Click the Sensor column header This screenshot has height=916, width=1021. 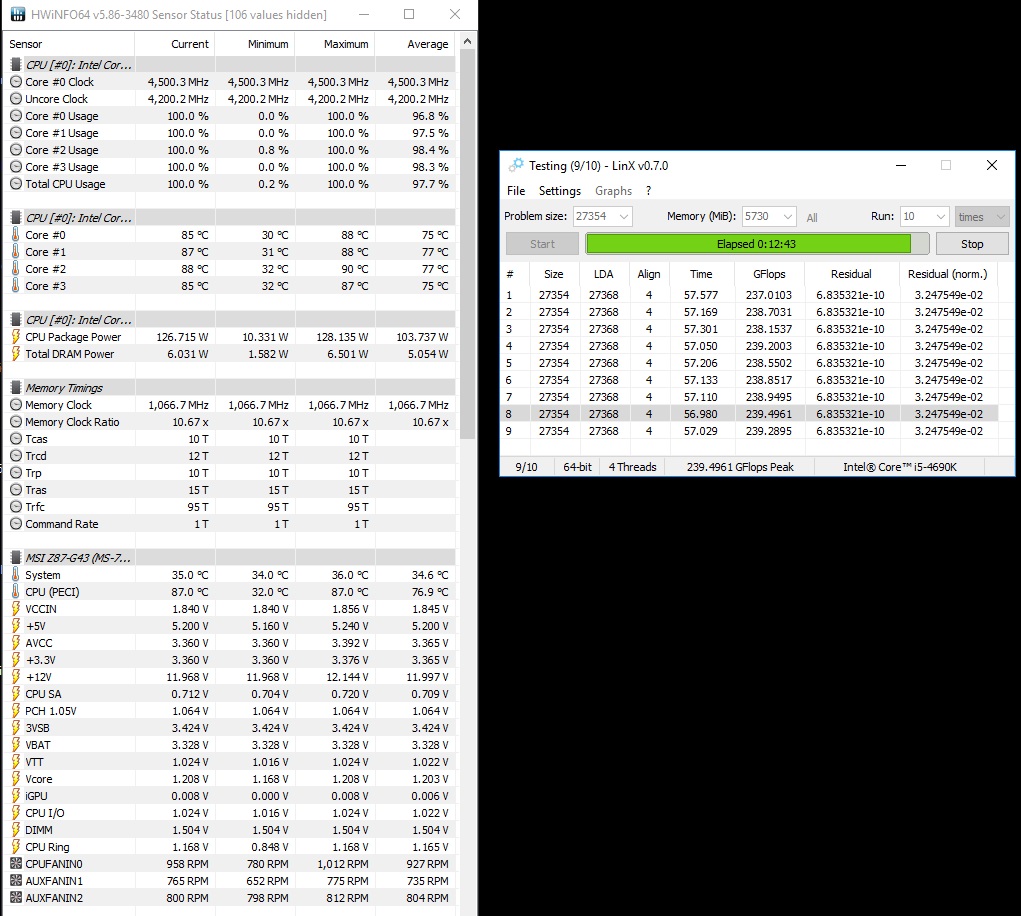[x=68, y=44]
